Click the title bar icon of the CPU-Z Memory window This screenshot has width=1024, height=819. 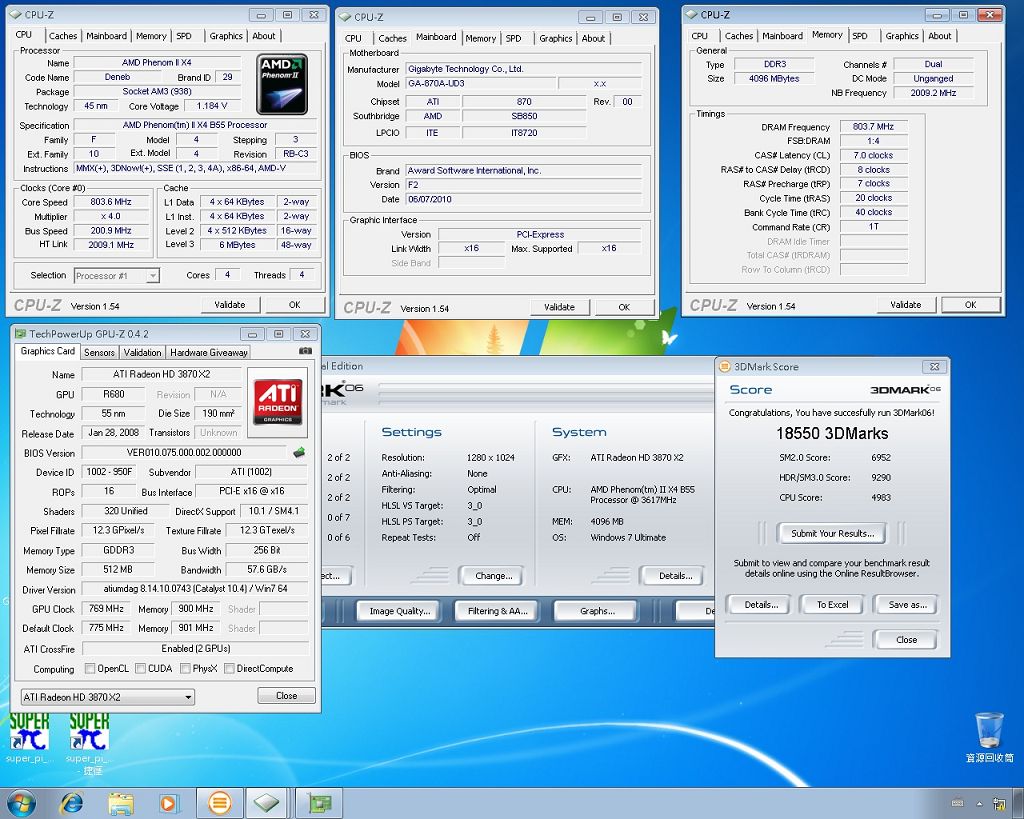[x=692, y=14]
